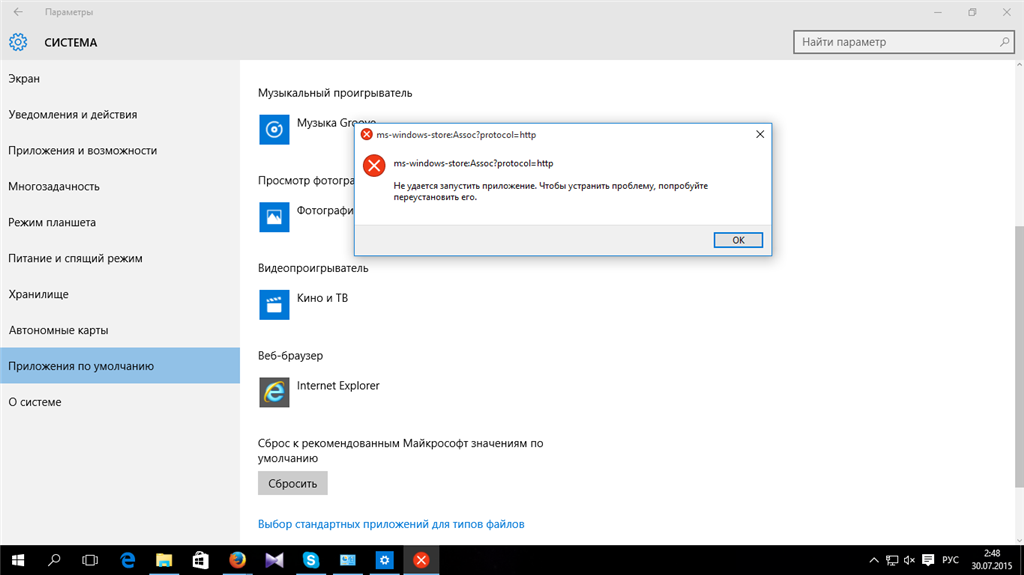The image size is (1024, 575).
Task: Open taskbar search magnifier
Action: (x=54, y=560)
